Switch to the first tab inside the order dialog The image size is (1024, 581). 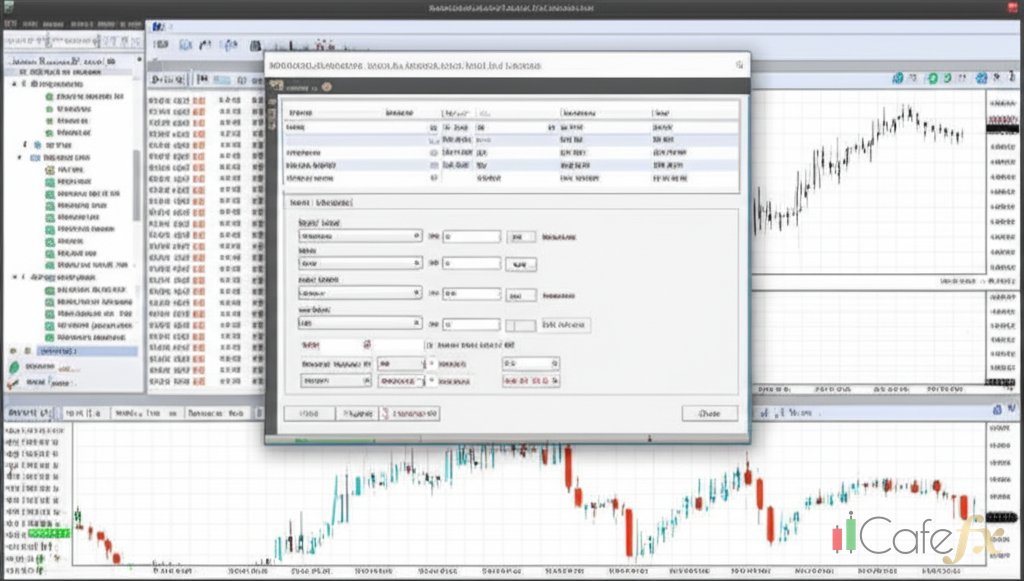[x=299, y=204]
